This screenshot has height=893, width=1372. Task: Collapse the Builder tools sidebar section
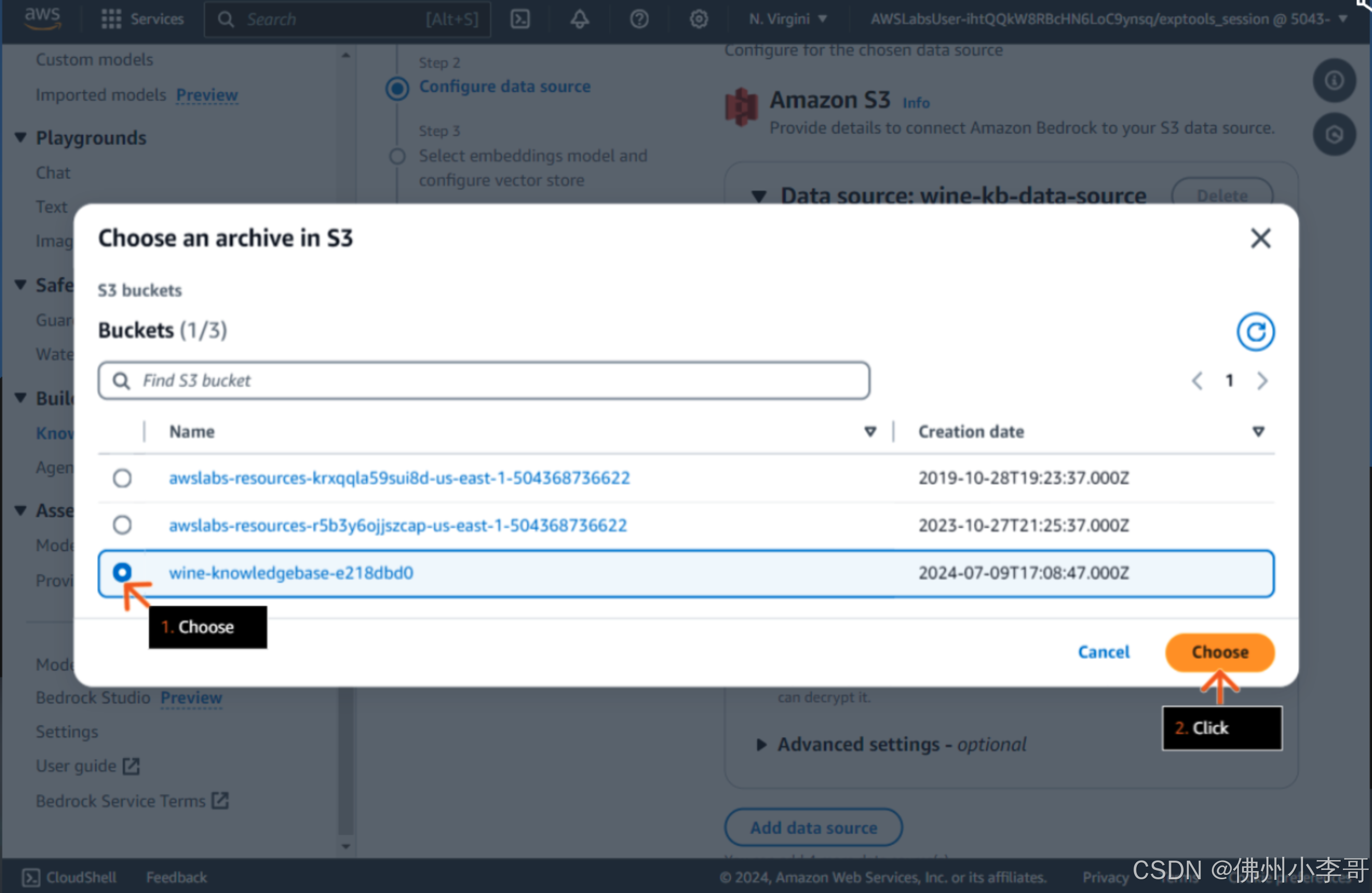pyautogui.click(x=21, y=398)
